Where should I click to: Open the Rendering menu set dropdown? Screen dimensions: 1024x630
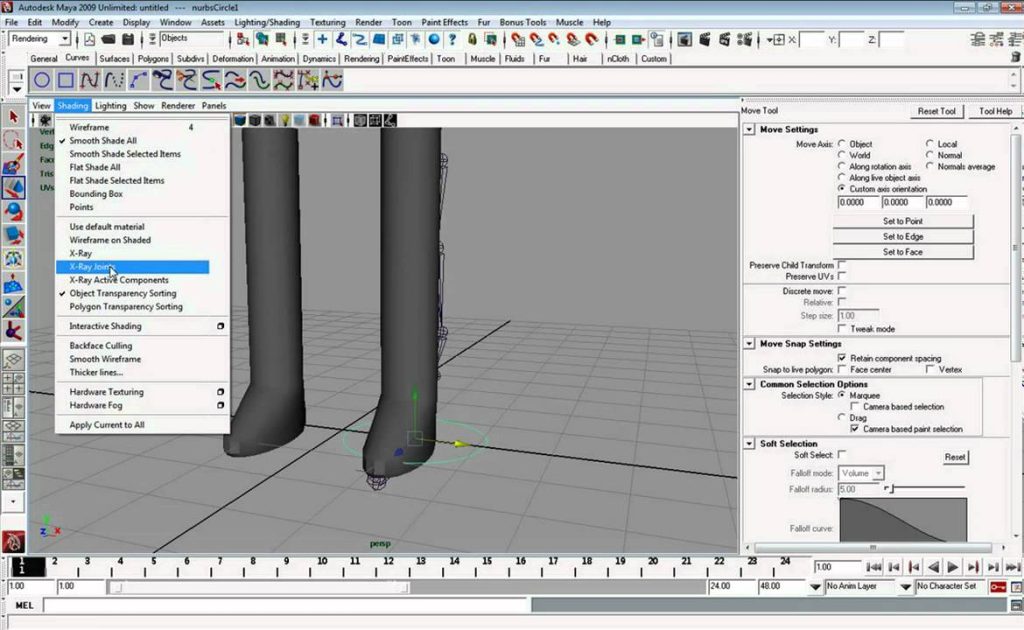tap(40, 39)
